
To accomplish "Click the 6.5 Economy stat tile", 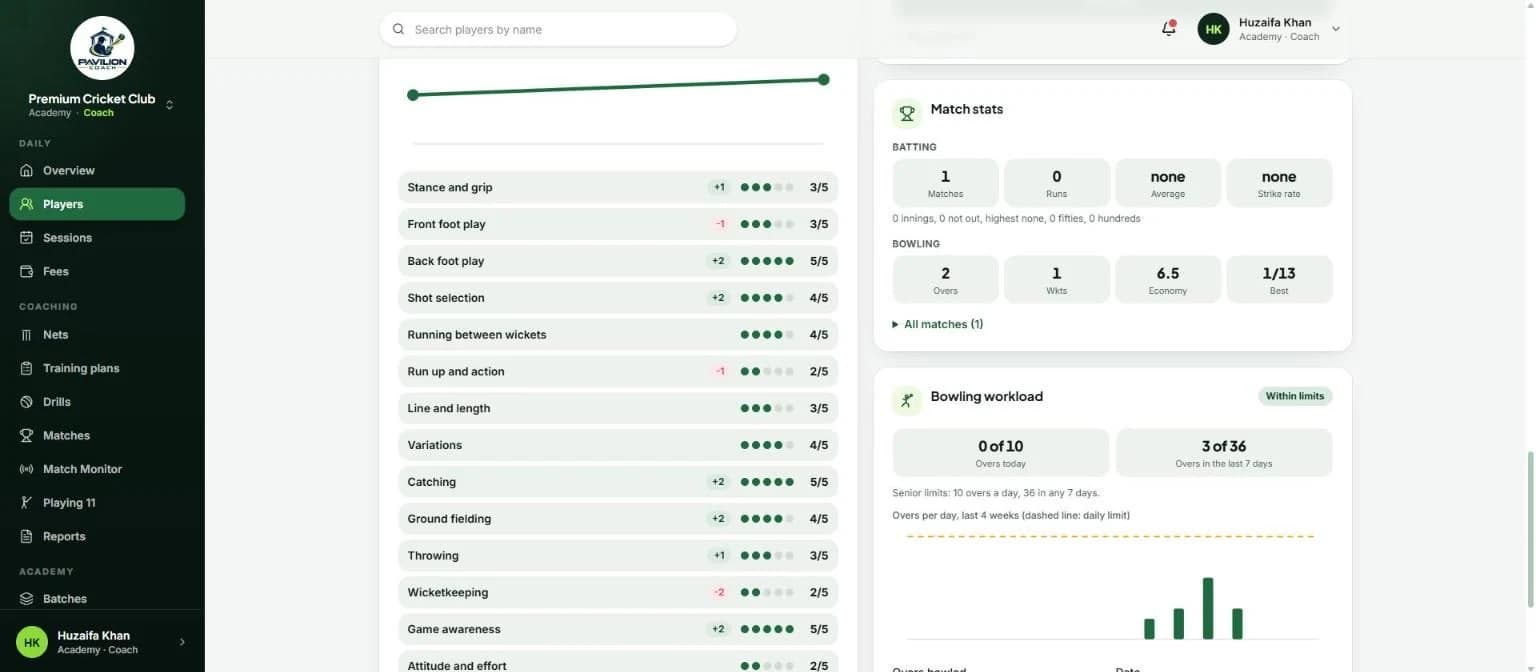I will 1168,279.
